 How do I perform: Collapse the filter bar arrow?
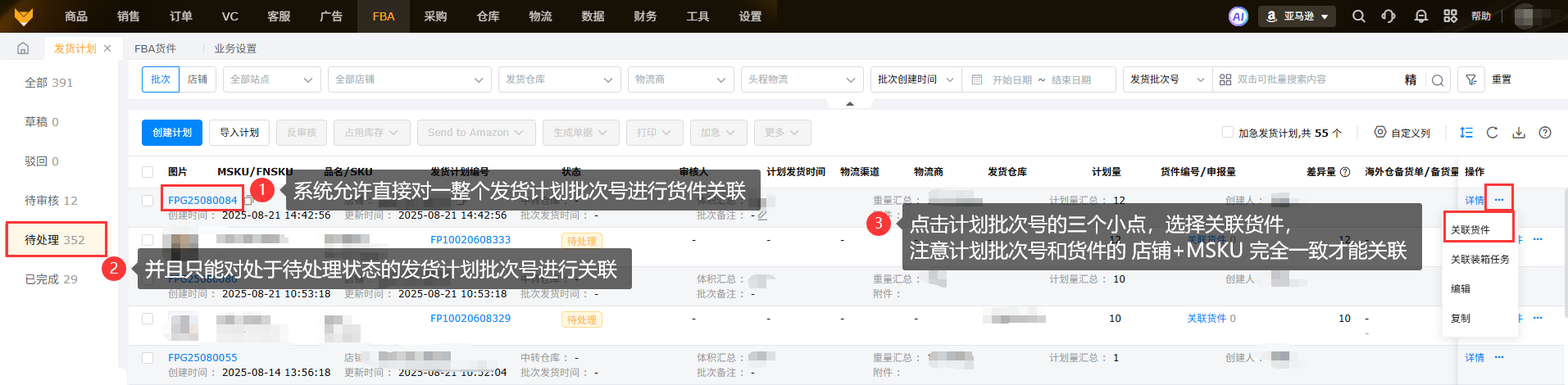coord(850,103)
